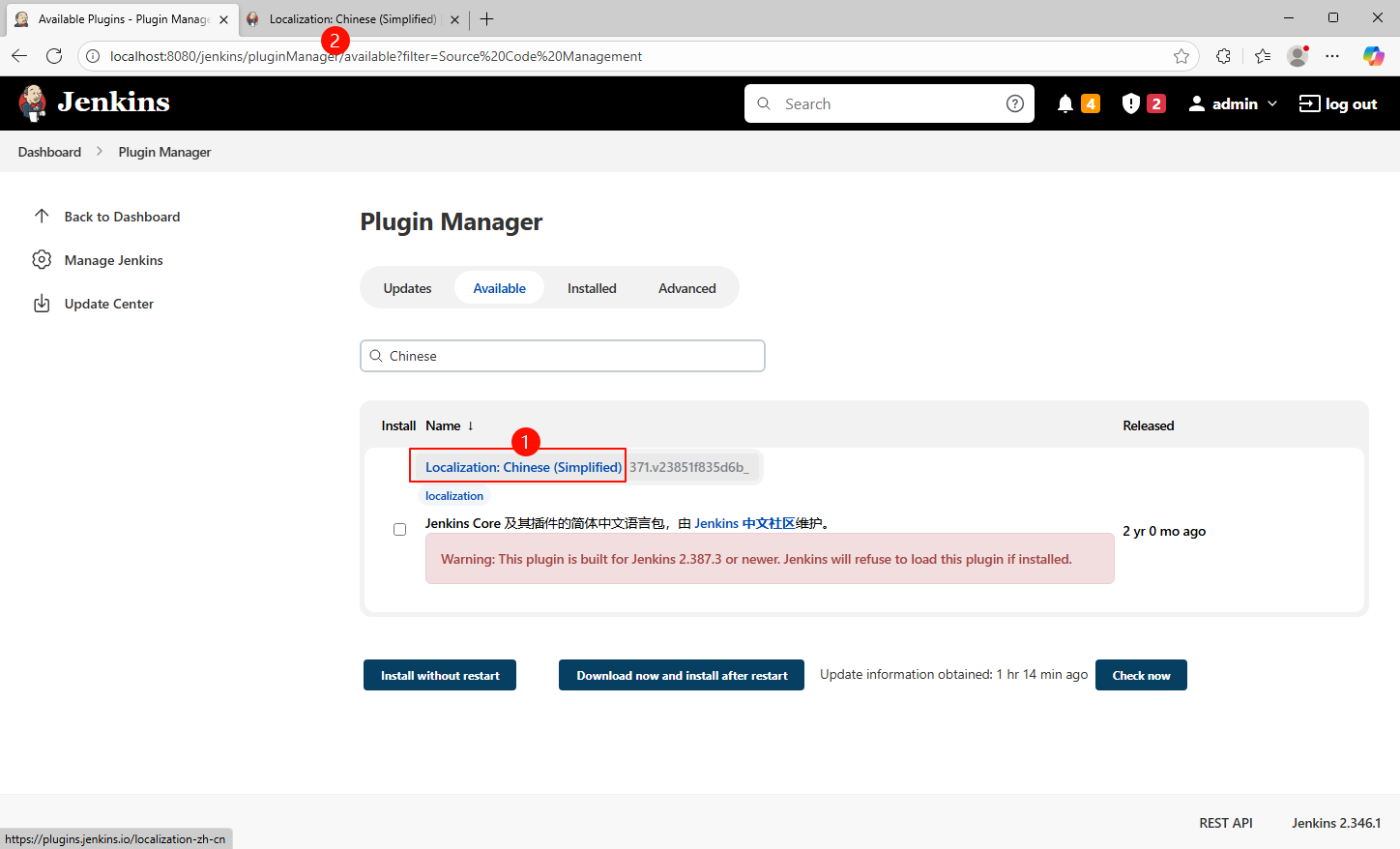Expand the Dashboard breadcrumb chevron
The width and height of the screenshot is (1400, 849).
(100, 152)
